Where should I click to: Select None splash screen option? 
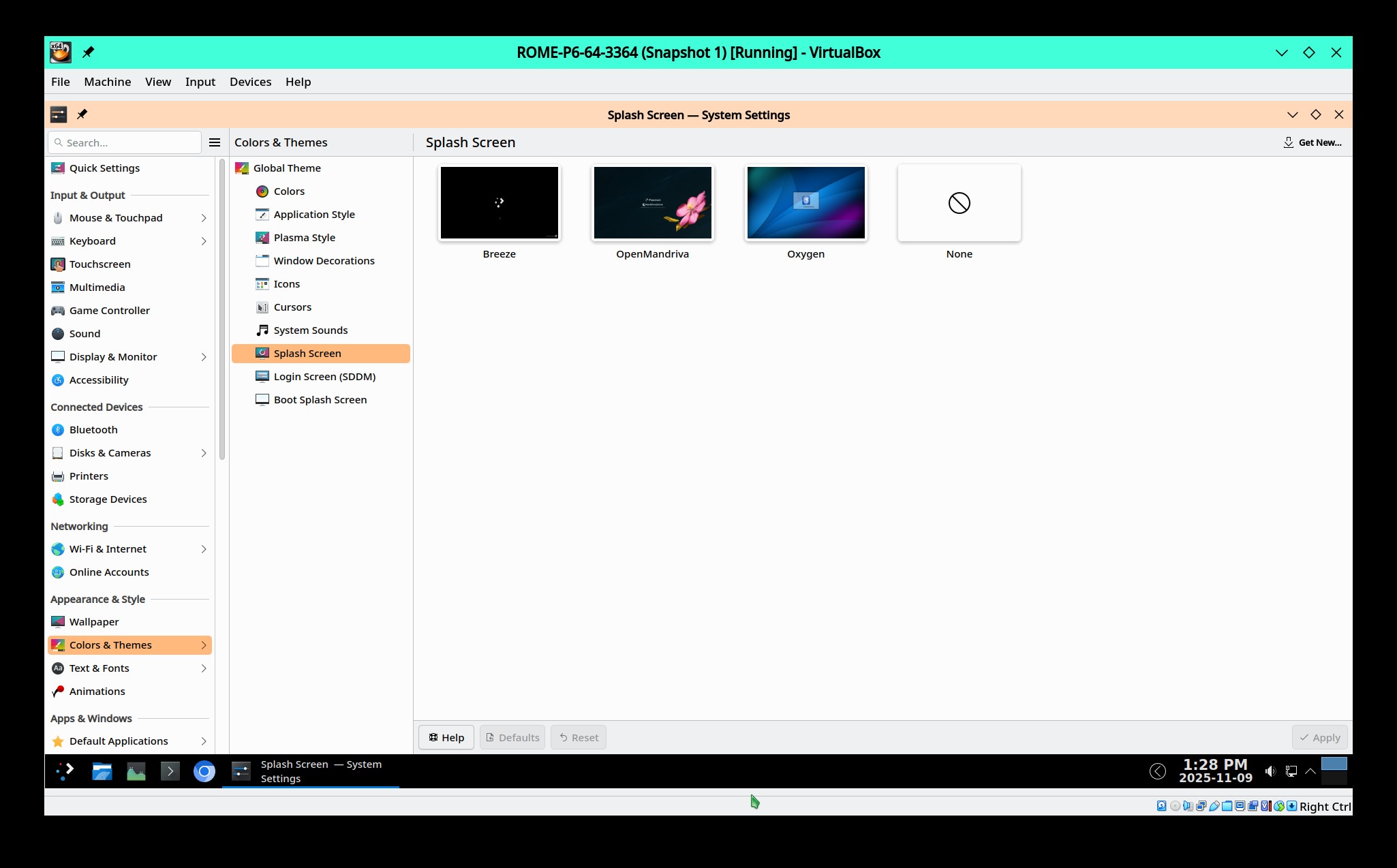[959, 203]
